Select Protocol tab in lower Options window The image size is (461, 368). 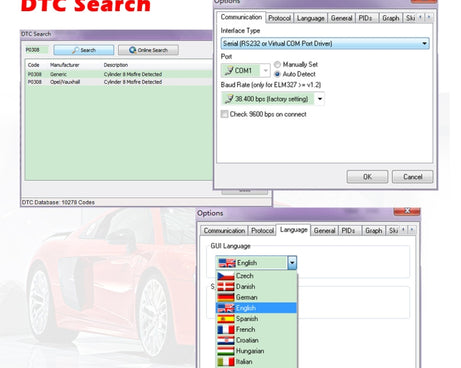[x=262, y=231]
